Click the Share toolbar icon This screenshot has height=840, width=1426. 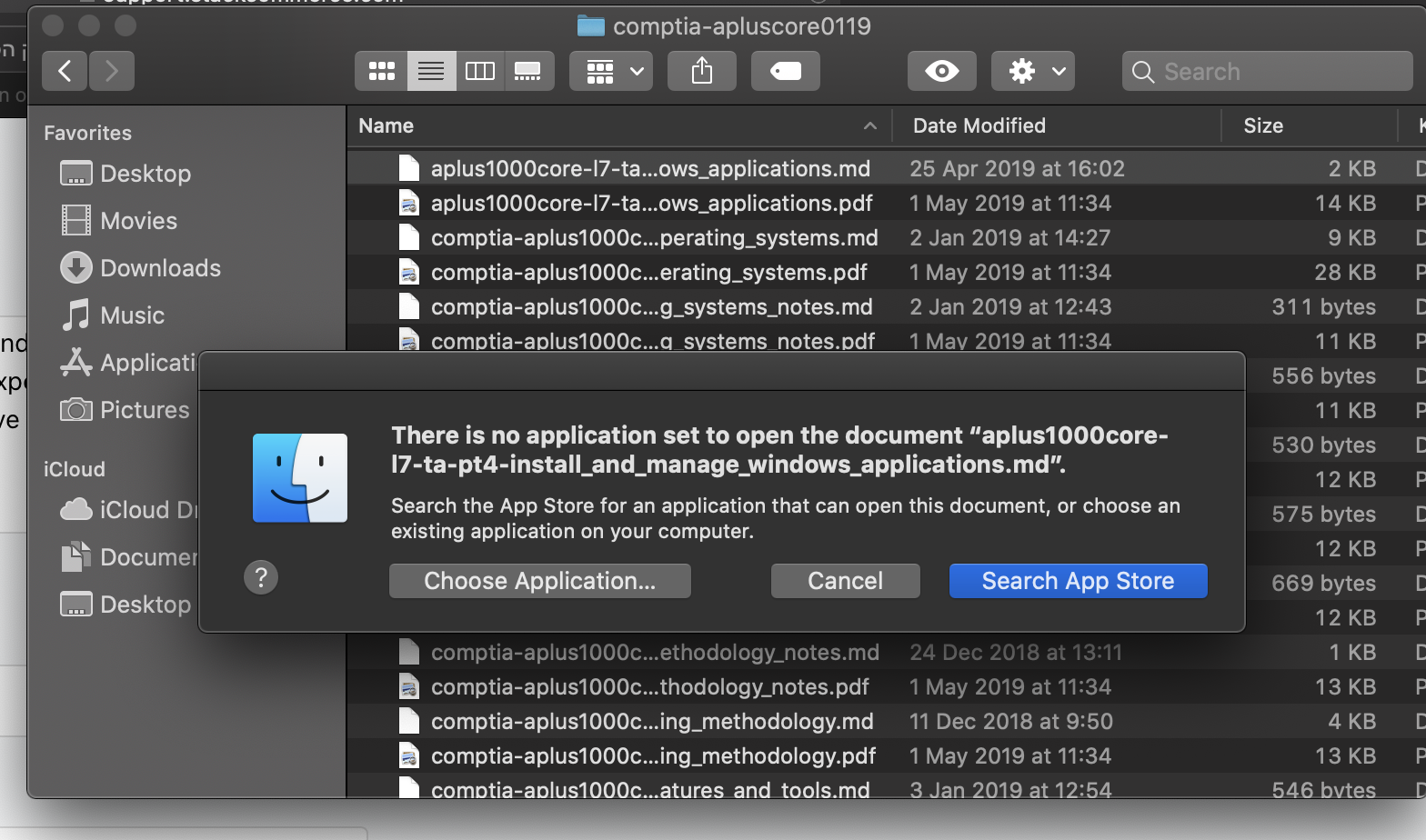pos(702,71)
